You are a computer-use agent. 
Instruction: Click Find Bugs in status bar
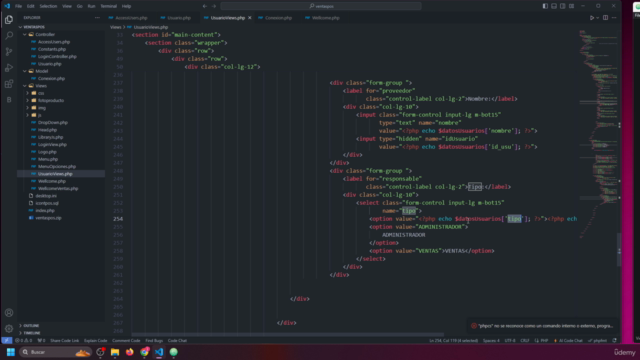click(x=154, y=340)
